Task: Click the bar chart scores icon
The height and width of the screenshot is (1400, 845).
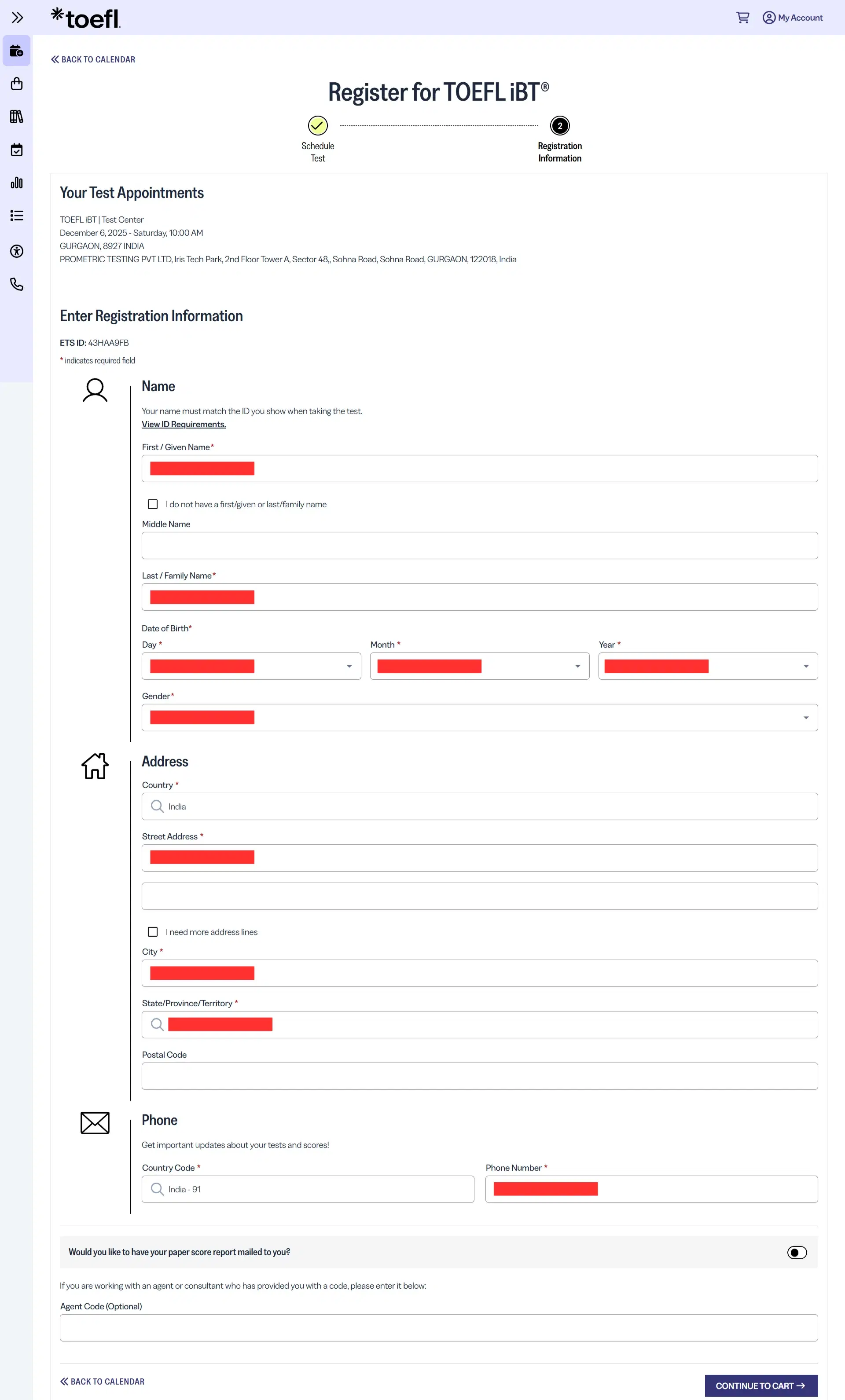Action: coord(16,183)
